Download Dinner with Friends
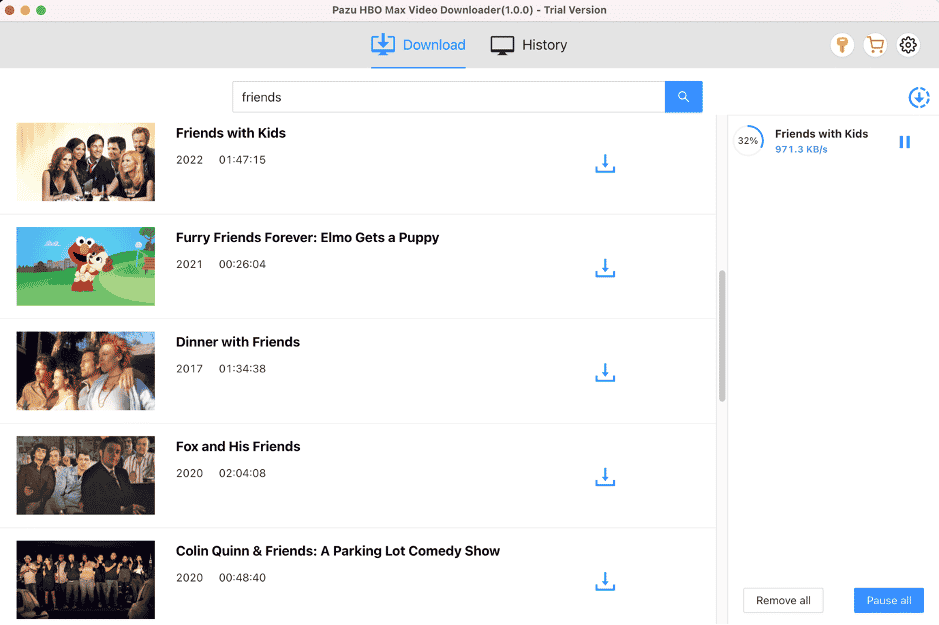939x625 pixels. pyautogui.click(x=605, y=373)
